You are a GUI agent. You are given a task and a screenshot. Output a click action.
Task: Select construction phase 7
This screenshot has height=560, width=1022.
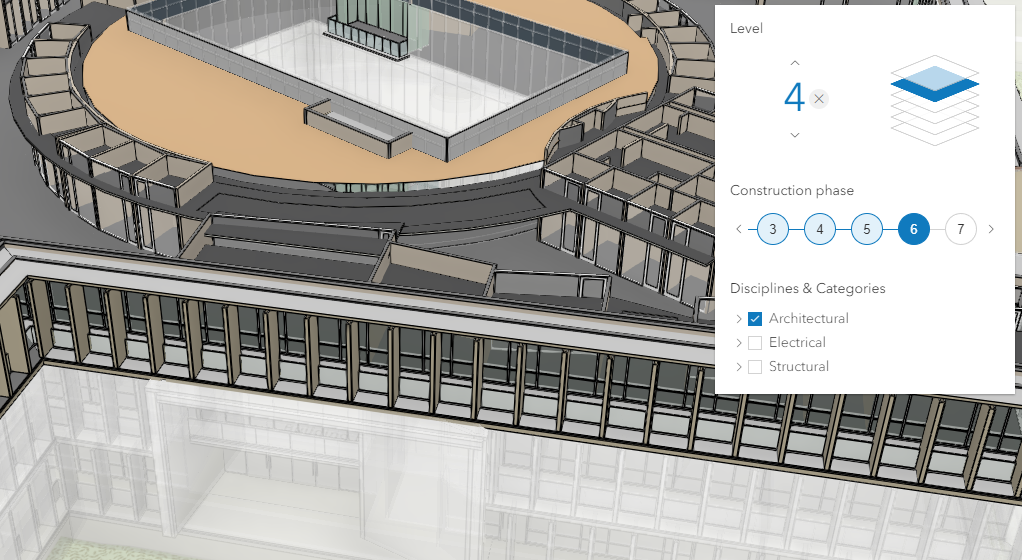(x=960, y=229)
